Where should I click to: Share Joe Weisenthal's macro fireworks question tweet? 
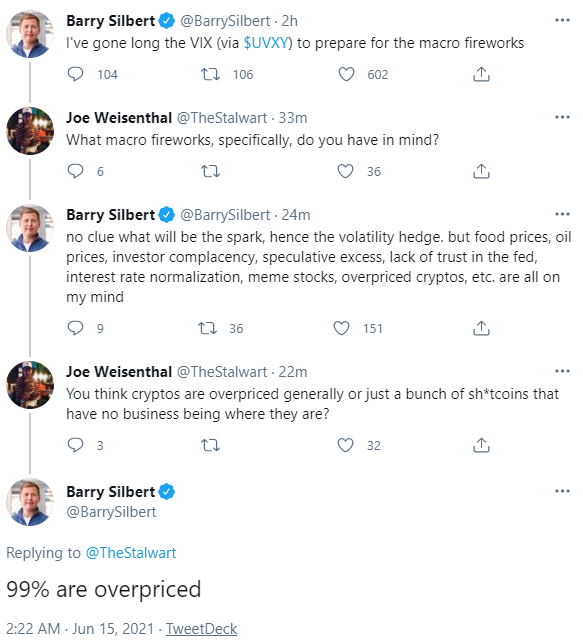pyautogui.click(x=481, y=171)
